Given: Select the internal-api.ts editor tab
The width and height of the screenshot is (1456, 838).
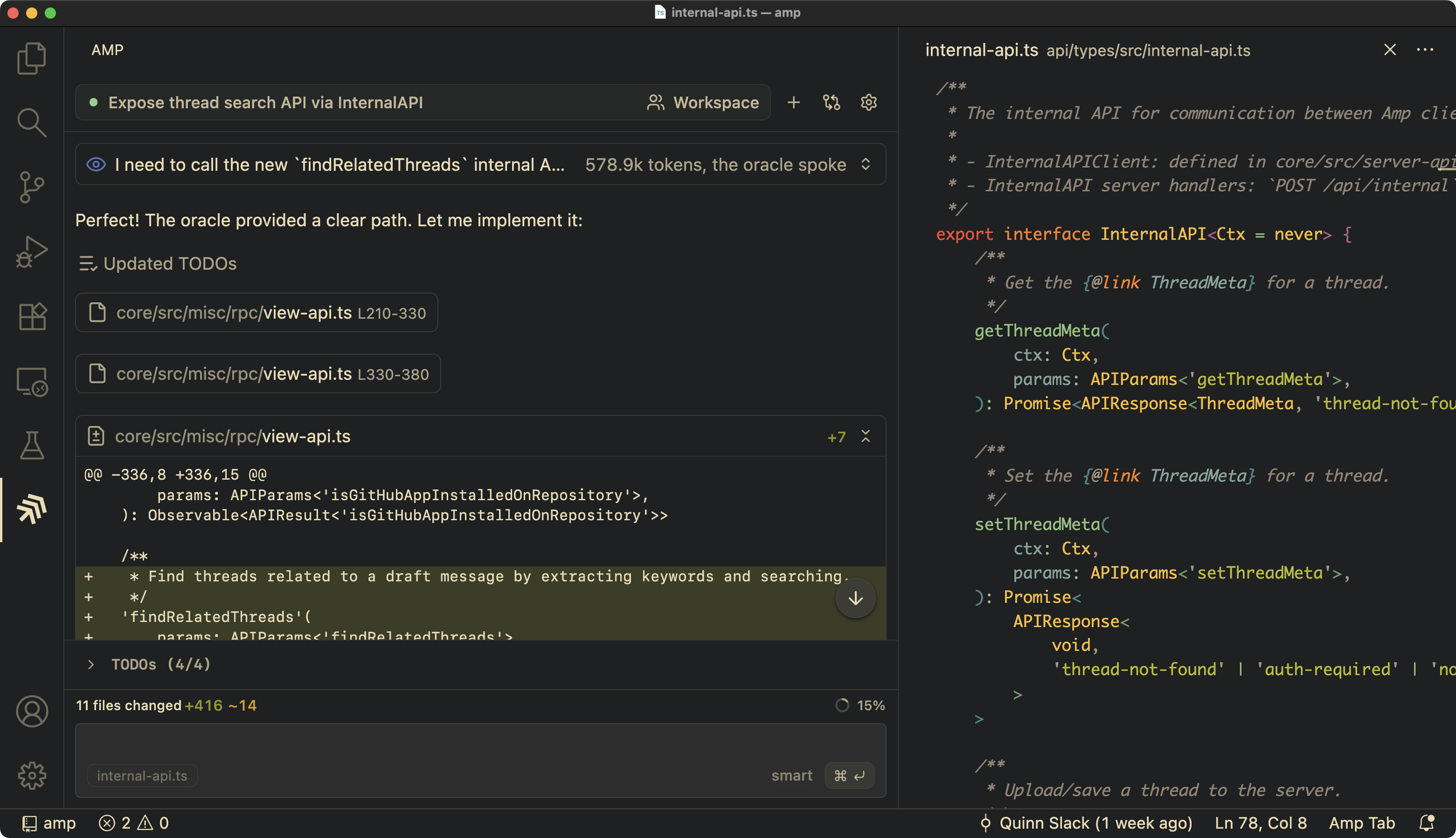Looking at the screenshot, I should pos(981,50).
